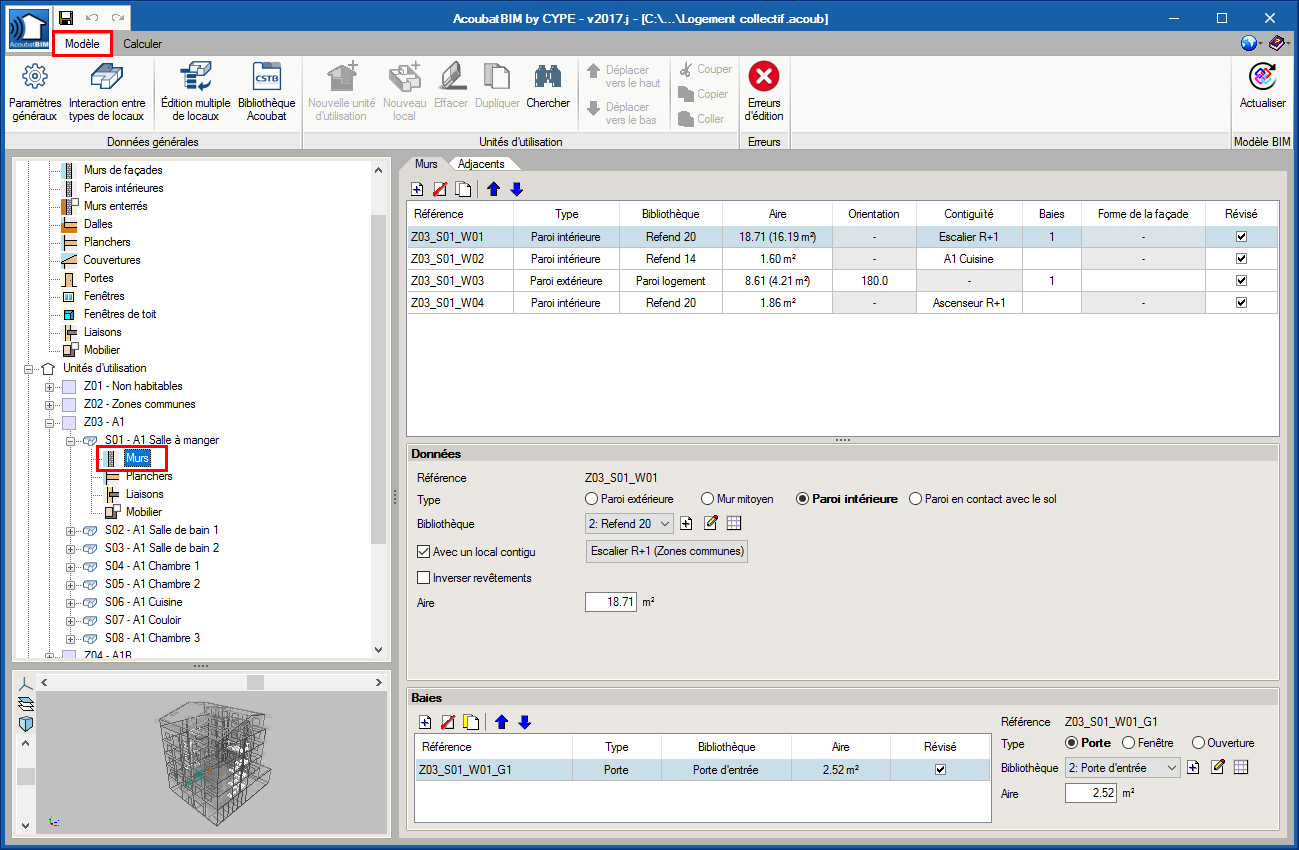Viewport: 1299px width, 850px height.
Task: Add a new wall in Murs toolbar
Action: click(x=418, y=189)
